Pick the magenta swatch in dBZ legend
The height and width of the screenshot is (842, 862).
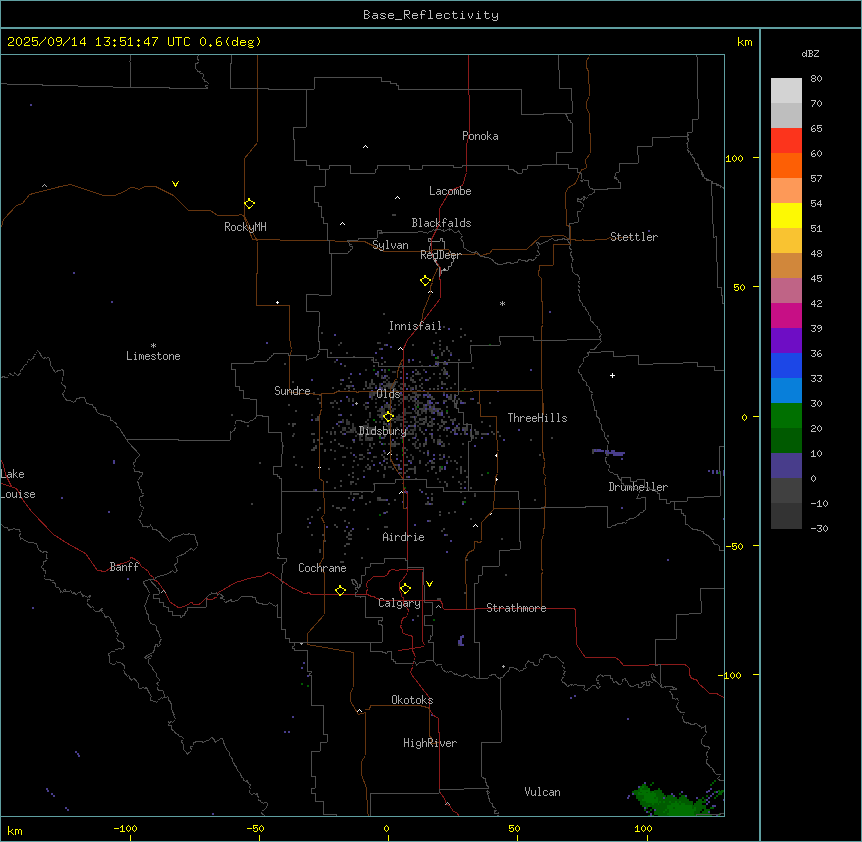[x=786, y=315]
